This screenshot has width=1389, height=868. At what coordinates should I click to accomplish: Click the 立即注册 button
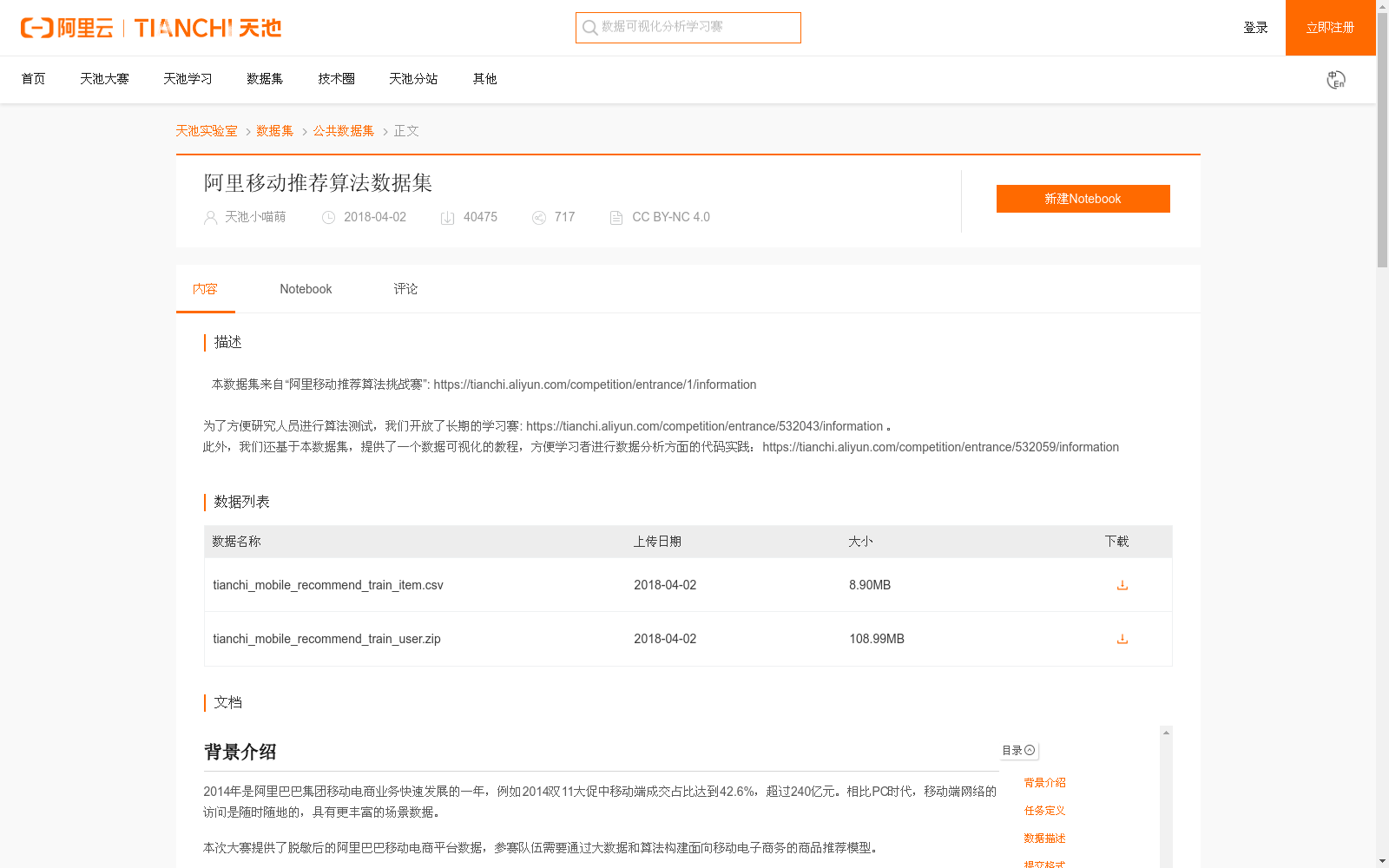[1330, 28]
